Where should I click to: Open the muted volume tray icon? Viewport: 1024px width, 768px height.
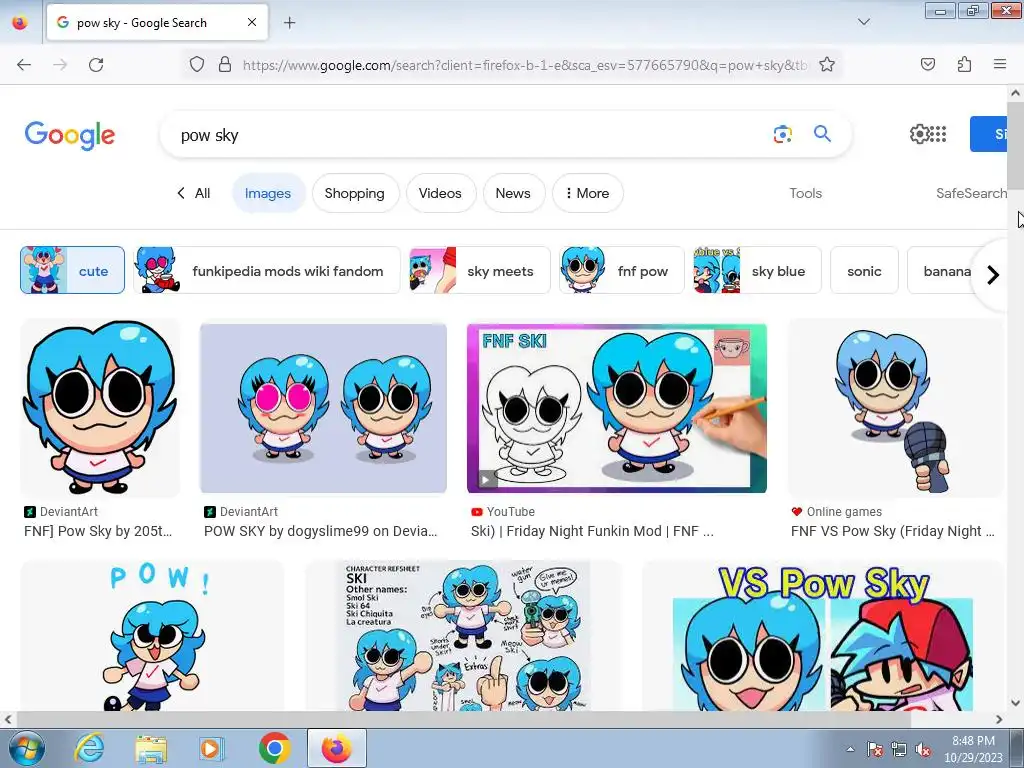point(923,749)
